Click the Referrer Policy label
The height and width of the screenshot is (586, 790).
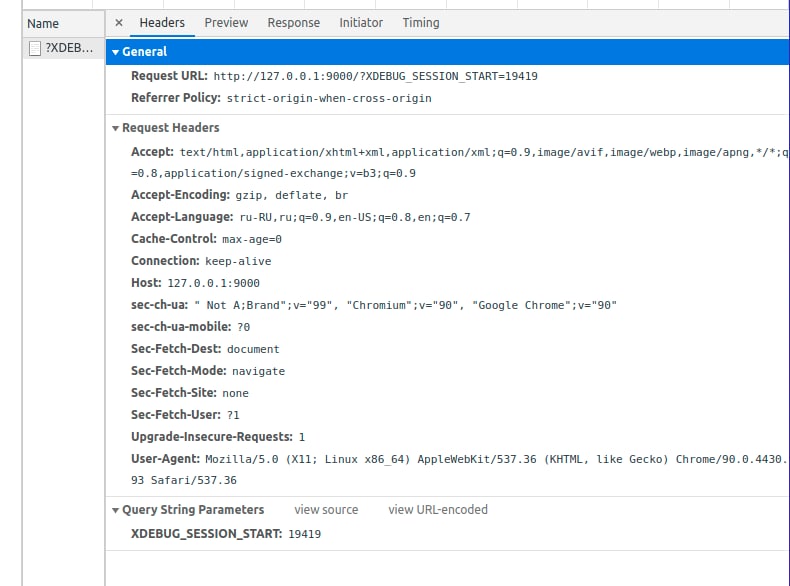(176, 98)
